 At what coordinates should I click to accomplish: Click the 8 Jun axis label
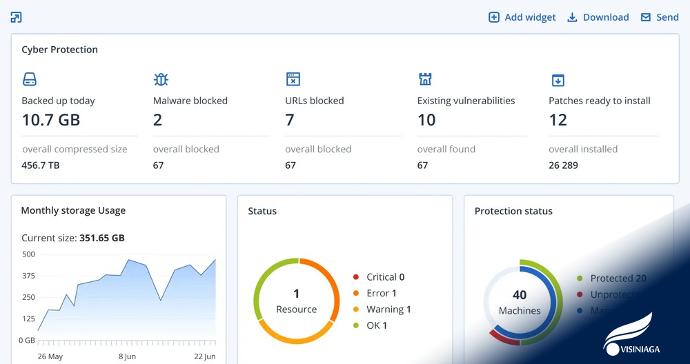tap(127, 357)
